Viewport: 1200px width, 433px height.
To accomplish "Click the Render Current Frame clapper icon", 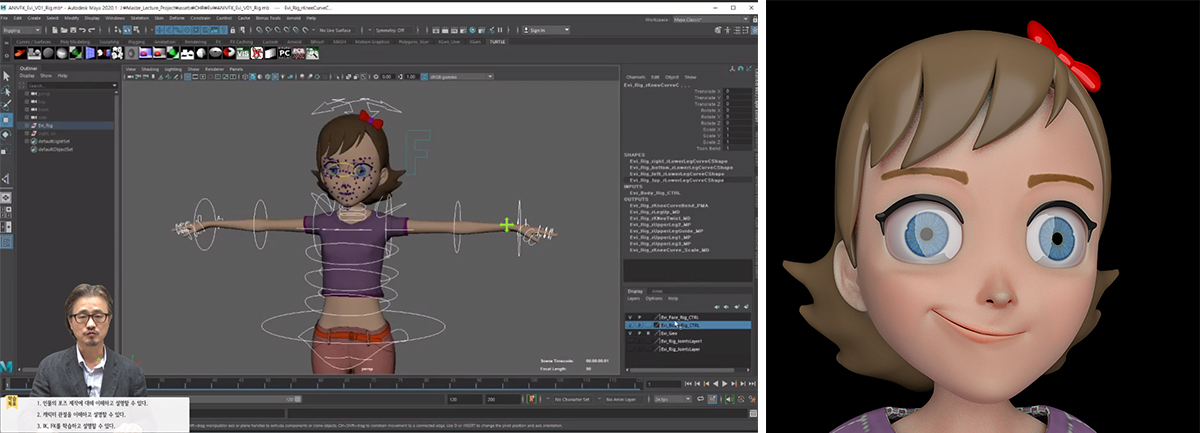I will click(x=445, y=30).
